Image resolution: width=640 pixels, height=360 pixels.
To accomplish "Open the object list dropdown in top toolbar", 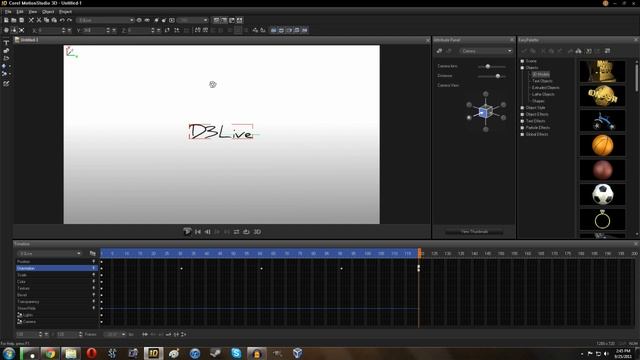I will coord(105,20).
